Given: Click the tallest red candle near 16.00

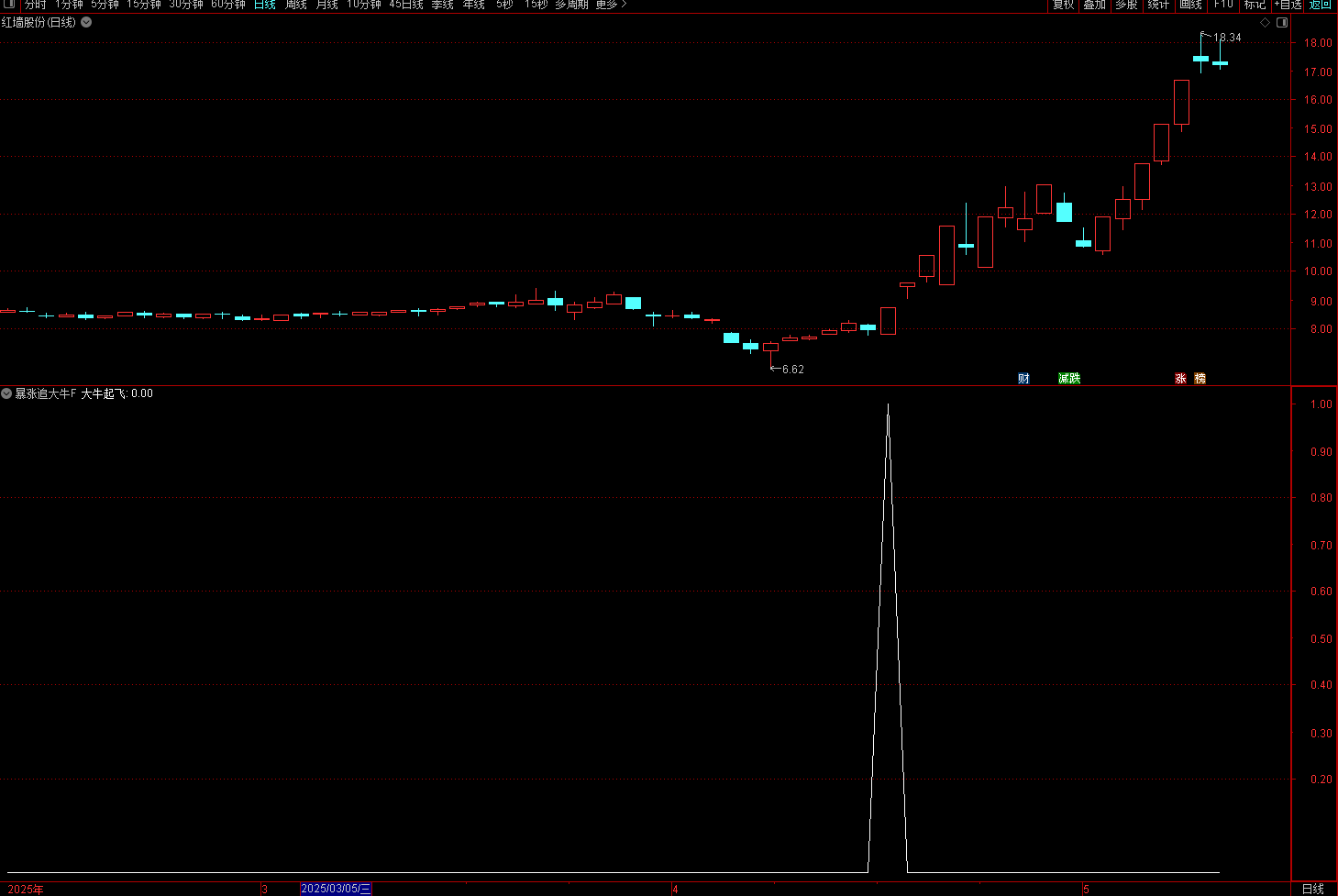Looking at the screenshot, I should click(x=1181, y=102).
